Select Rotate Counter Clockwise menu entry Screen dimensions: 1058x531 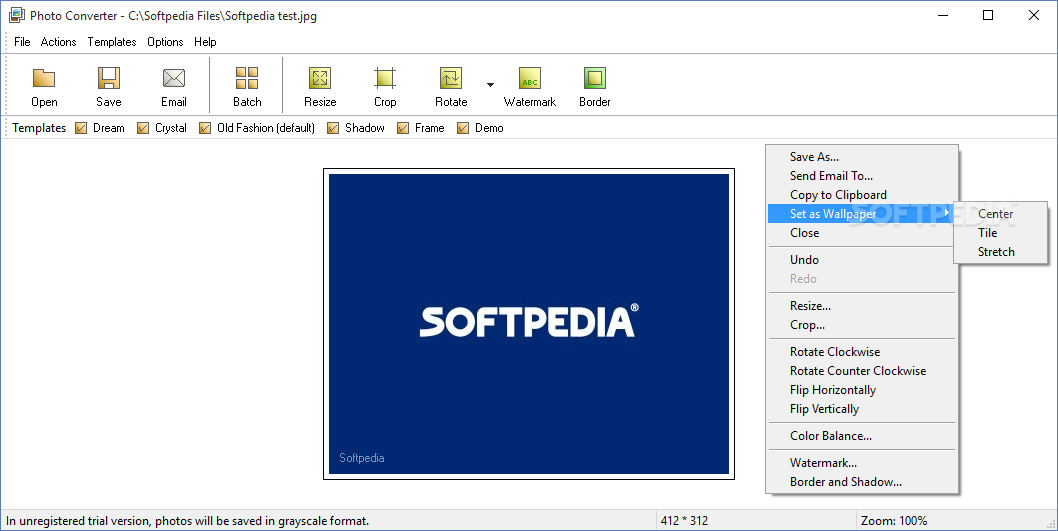coord(862,370)
